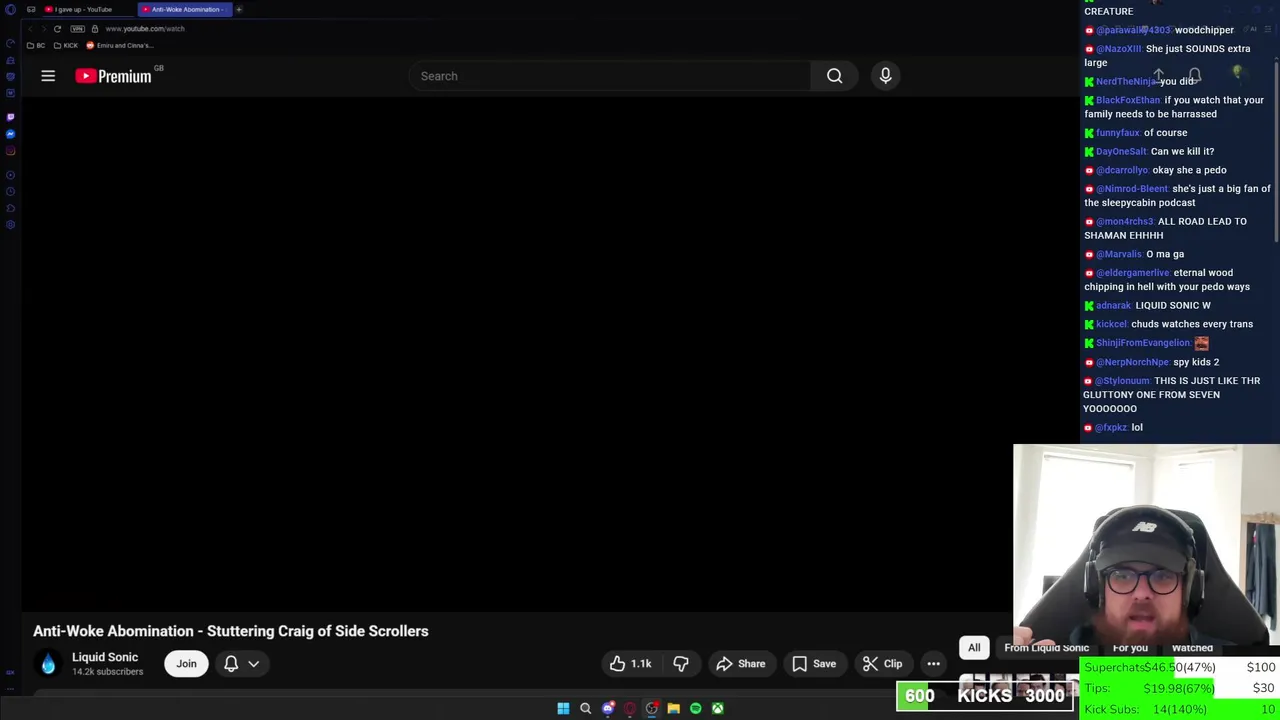The height and width of the screenshot is (720, 1280).
Task: Open OBS Studio from the taskbar
Action: tap(651, 709)
